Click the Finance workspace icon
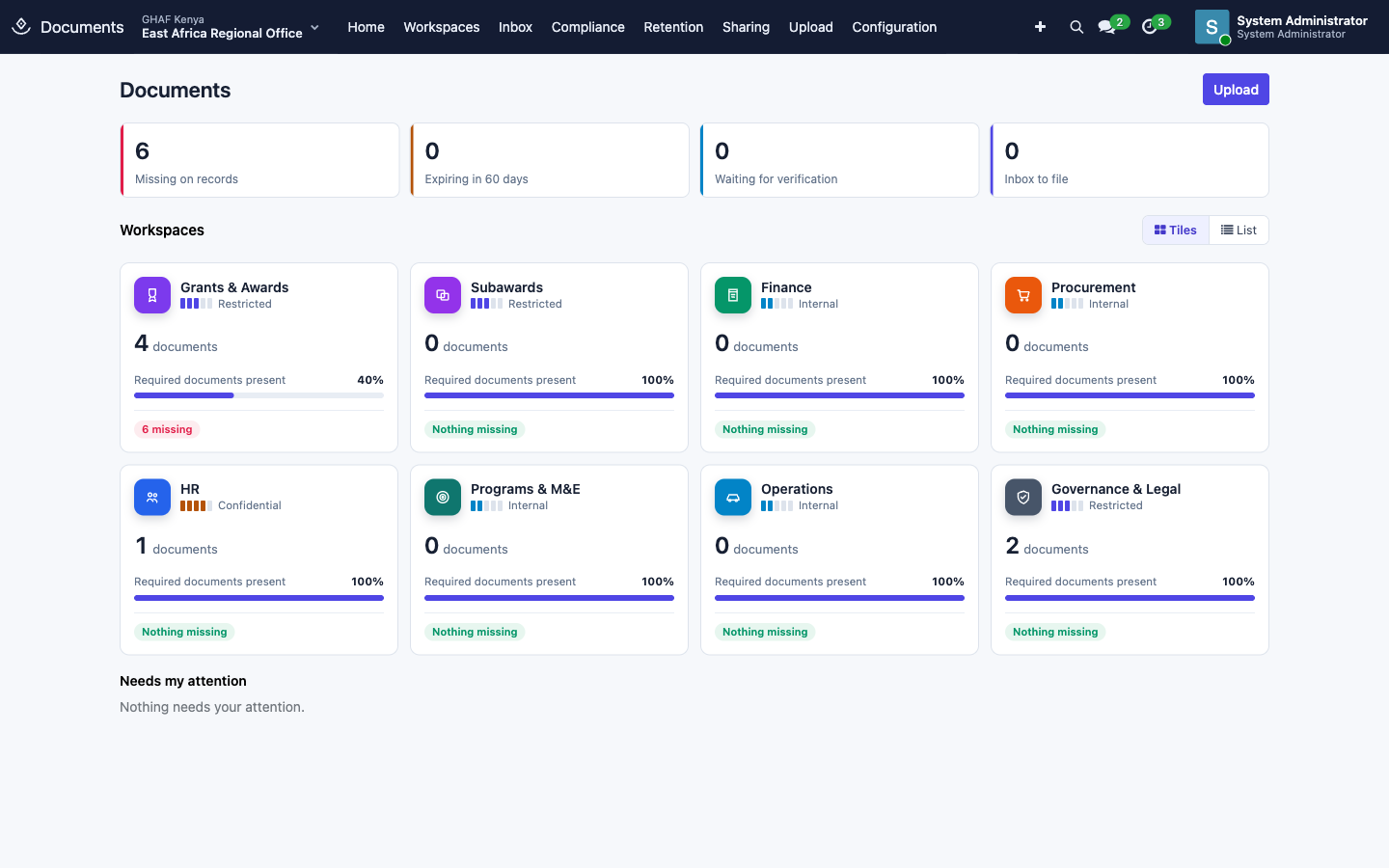Screen dimensions: 1389x868 click(733, 295)
